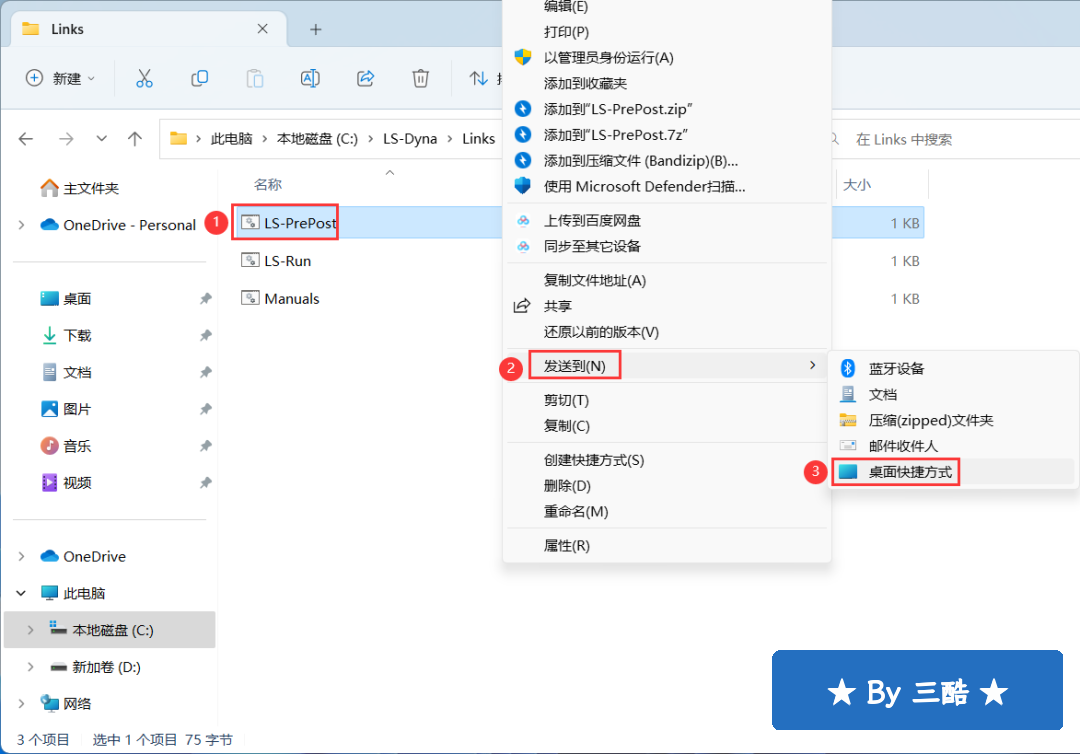The height and width of the screenshot is (754, 1080).
Task: Select the LS-PrePost shortcut file
Action: click(289, 223)
